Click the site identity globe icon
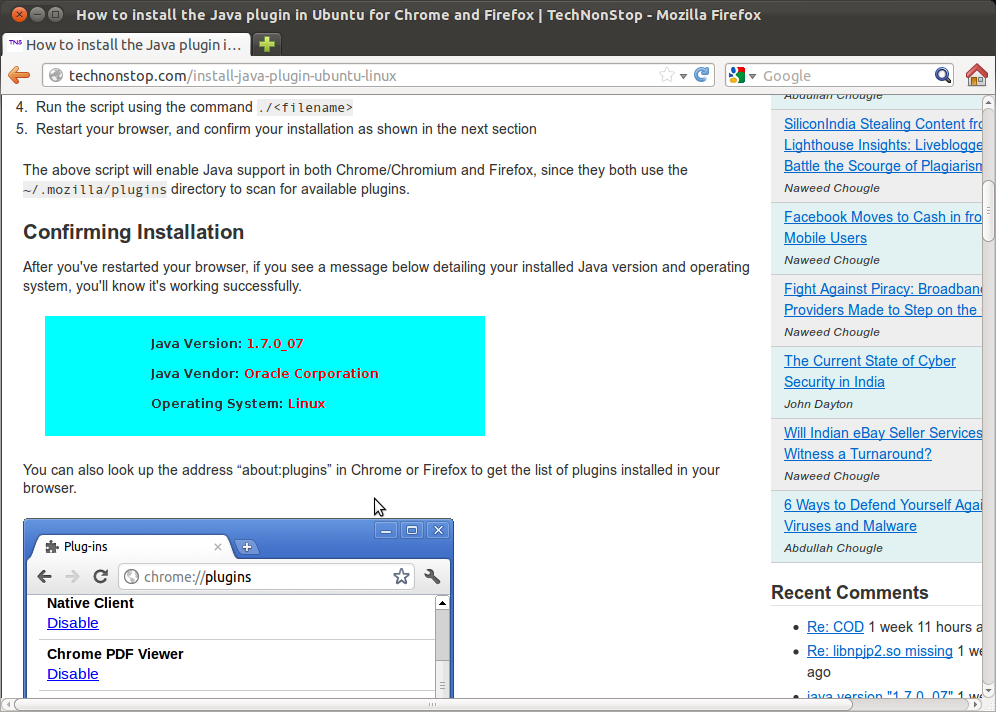 click(x=56, y=76)
